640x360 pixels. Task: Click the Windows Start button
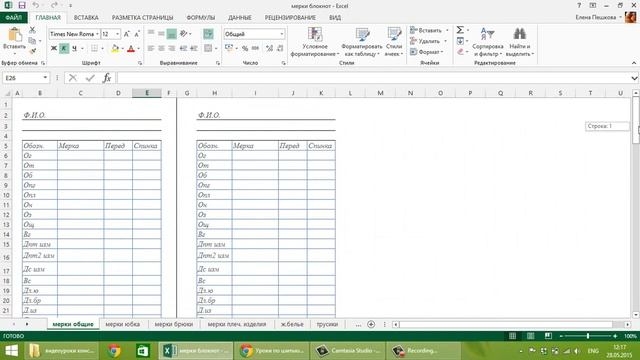11,351
